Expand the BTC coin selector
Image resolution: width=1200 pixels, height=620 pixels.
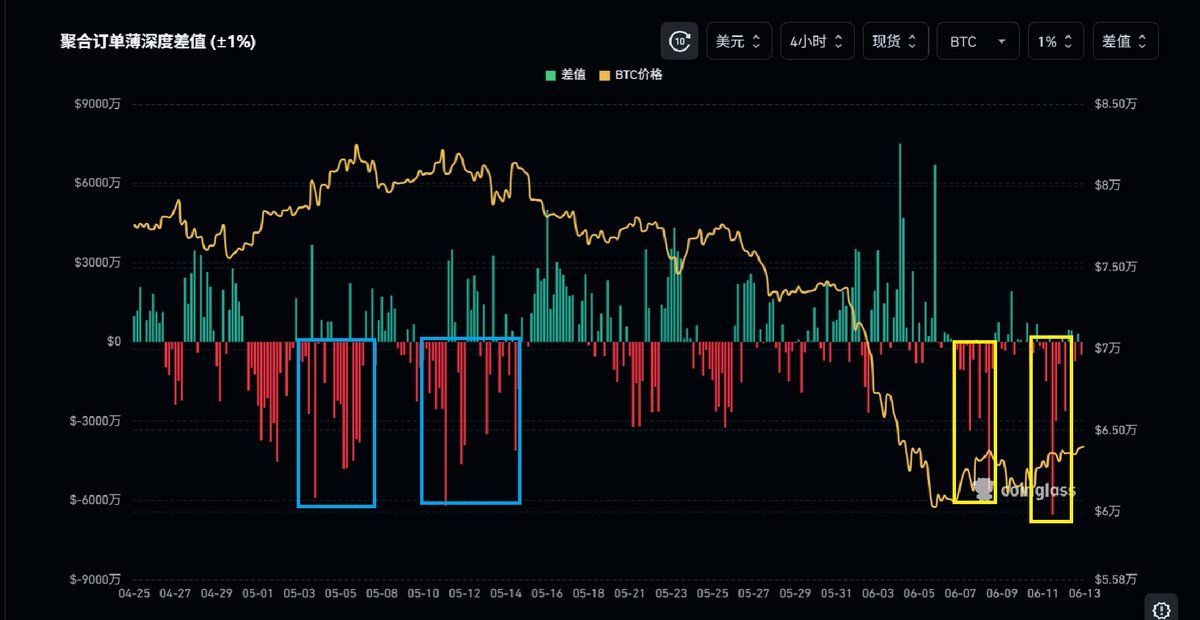[x=977, y=41]
